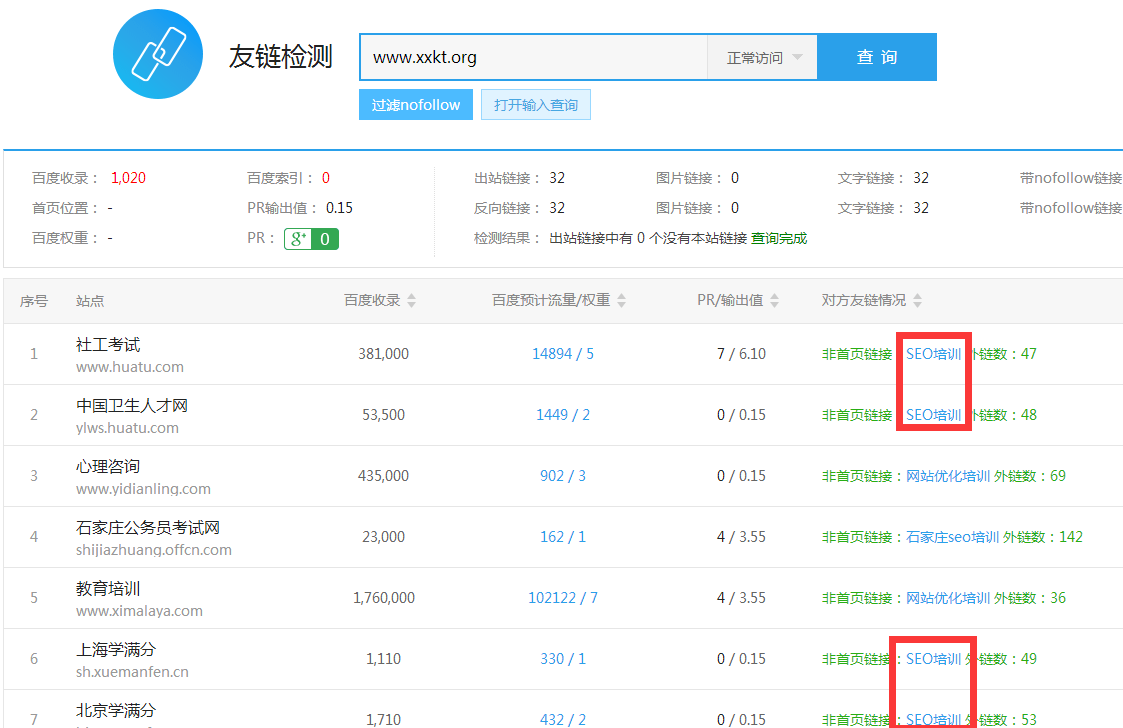Click the red 百度收录 value 1,020

tap(128, 178)
